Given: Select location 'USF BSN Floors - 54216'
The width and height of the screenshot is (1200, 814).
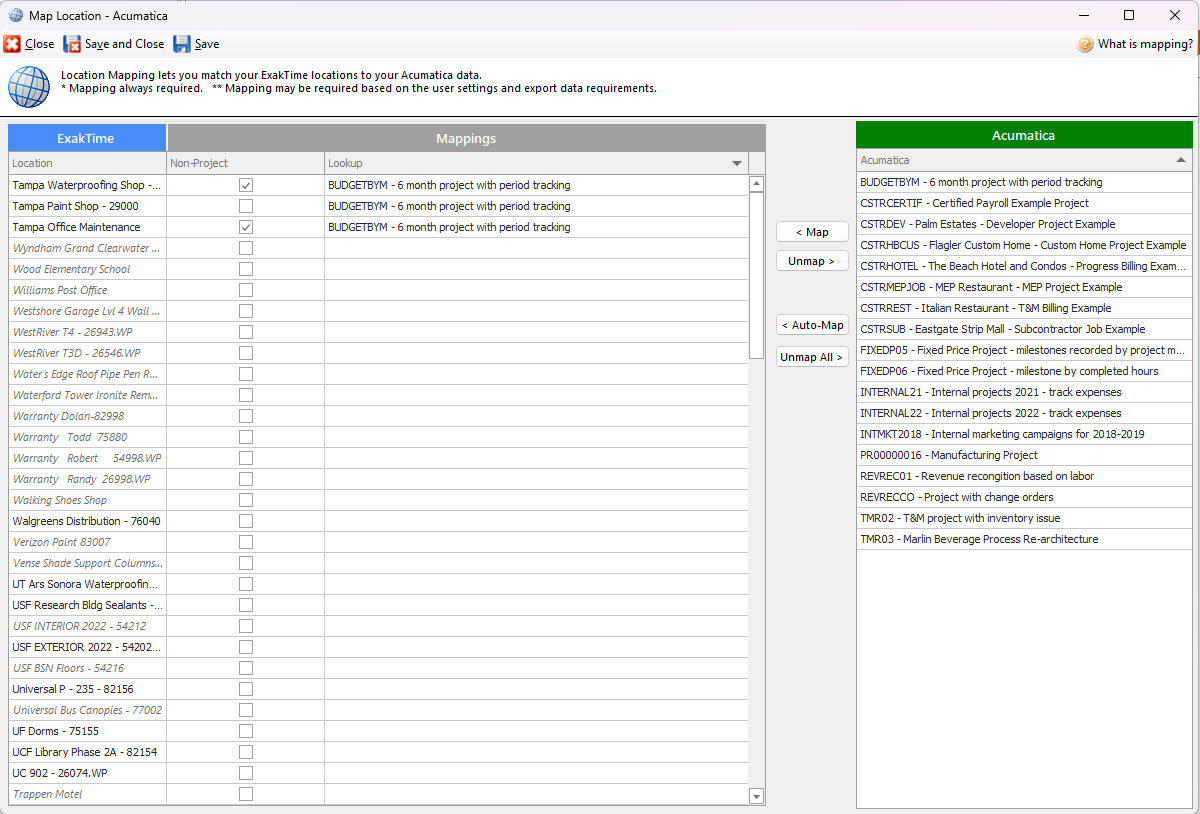Looking at the screenshot, I should 87,668.
